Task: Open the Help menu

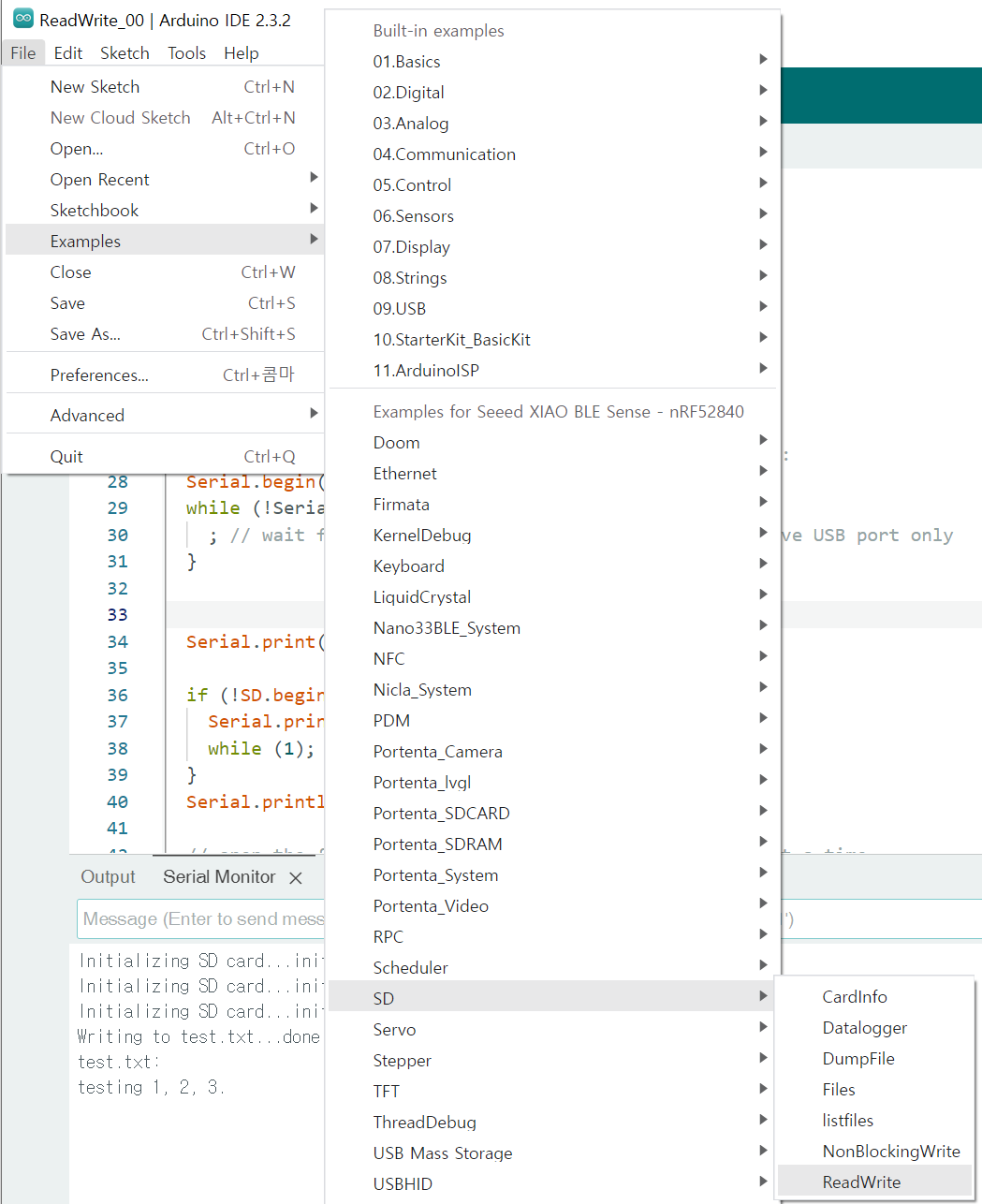Action: [242, 53]
